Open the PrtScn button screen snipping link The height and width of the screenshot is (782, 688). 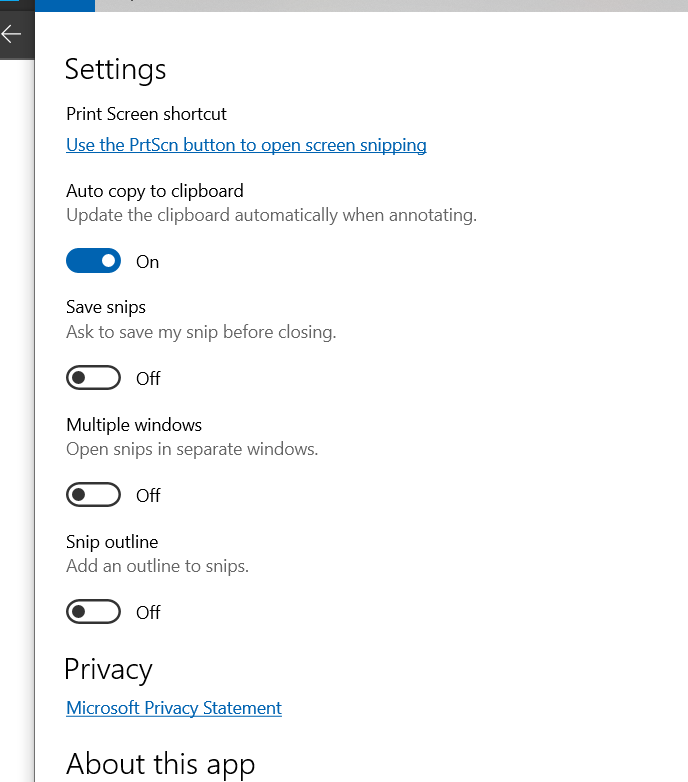246,145
